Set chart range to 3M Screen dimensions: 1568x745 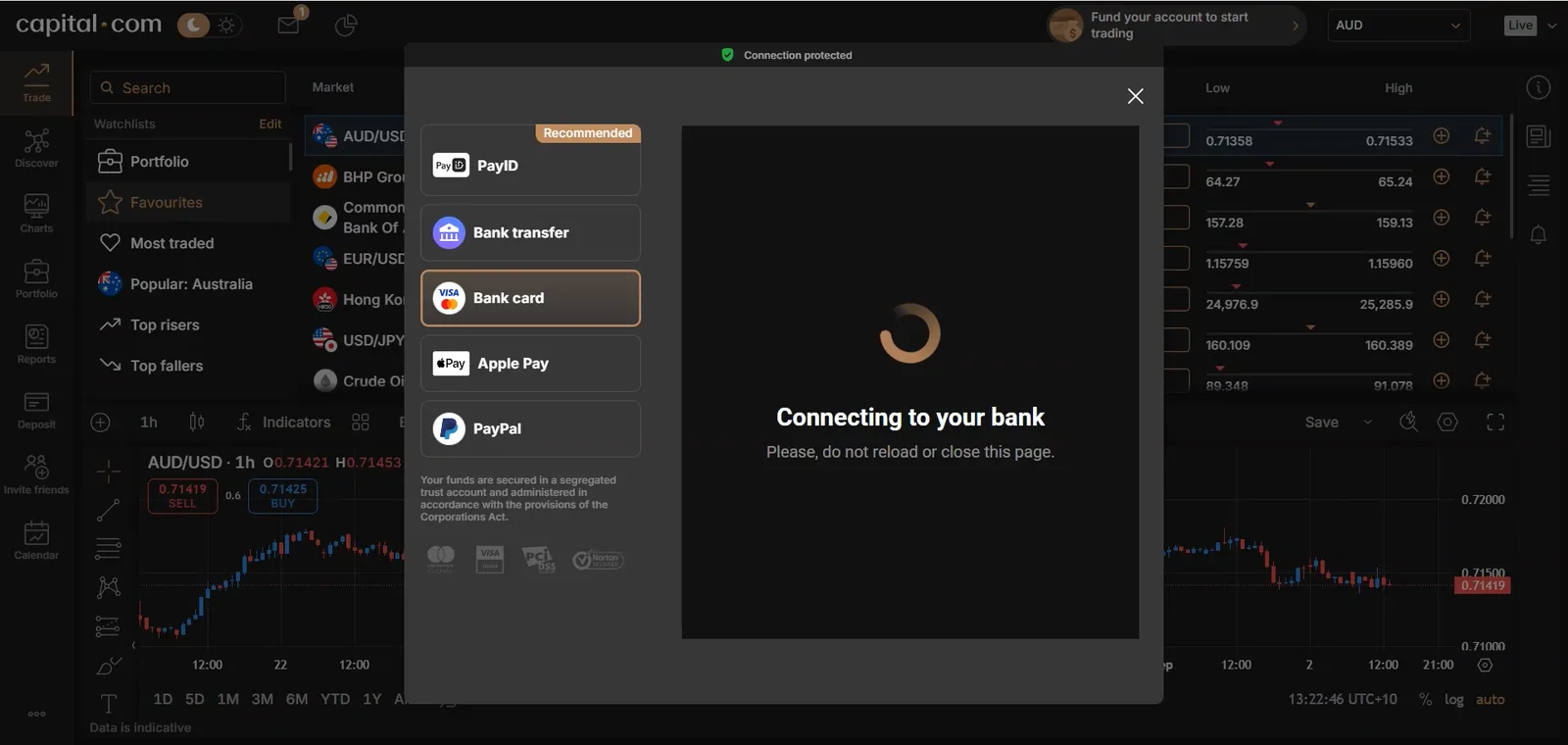tap(262, 699)
